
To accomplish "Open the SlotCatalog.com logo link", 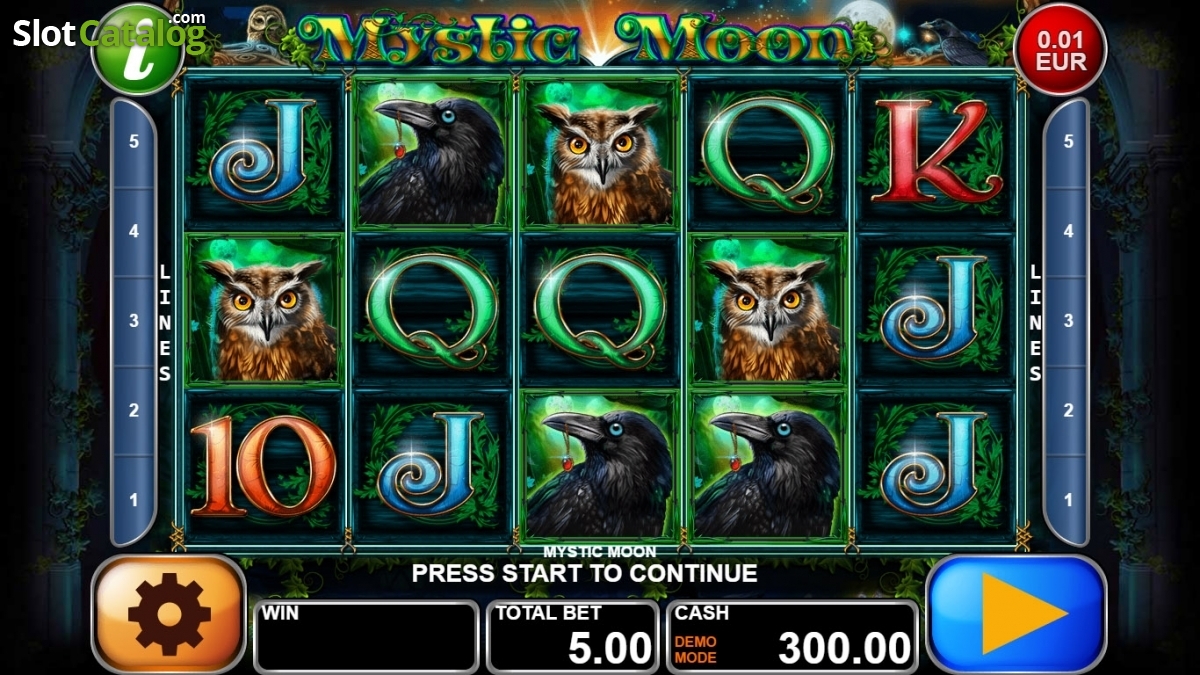I will point(108,33).
